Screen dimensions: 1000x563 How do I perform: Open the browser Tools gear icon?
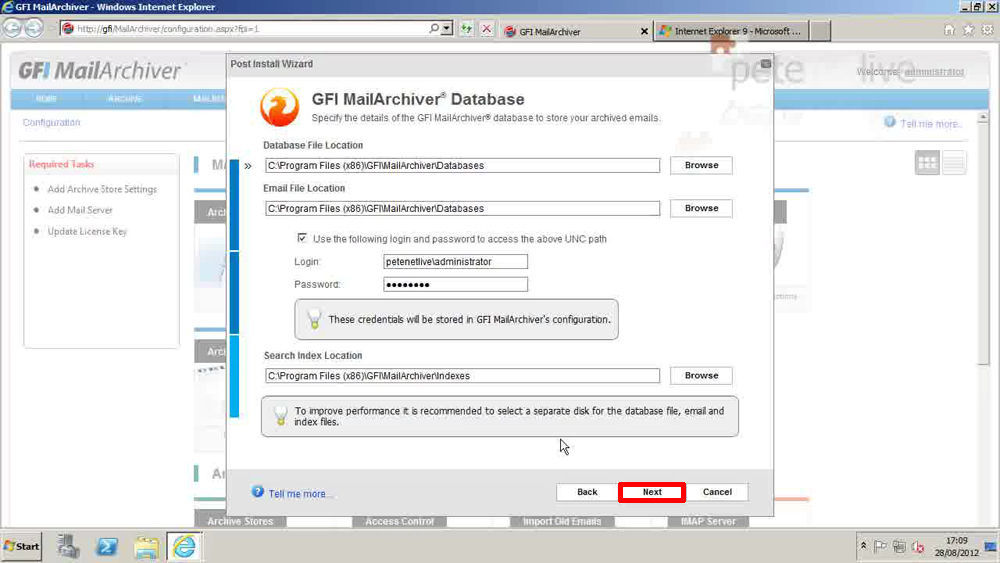coord(987,30)
